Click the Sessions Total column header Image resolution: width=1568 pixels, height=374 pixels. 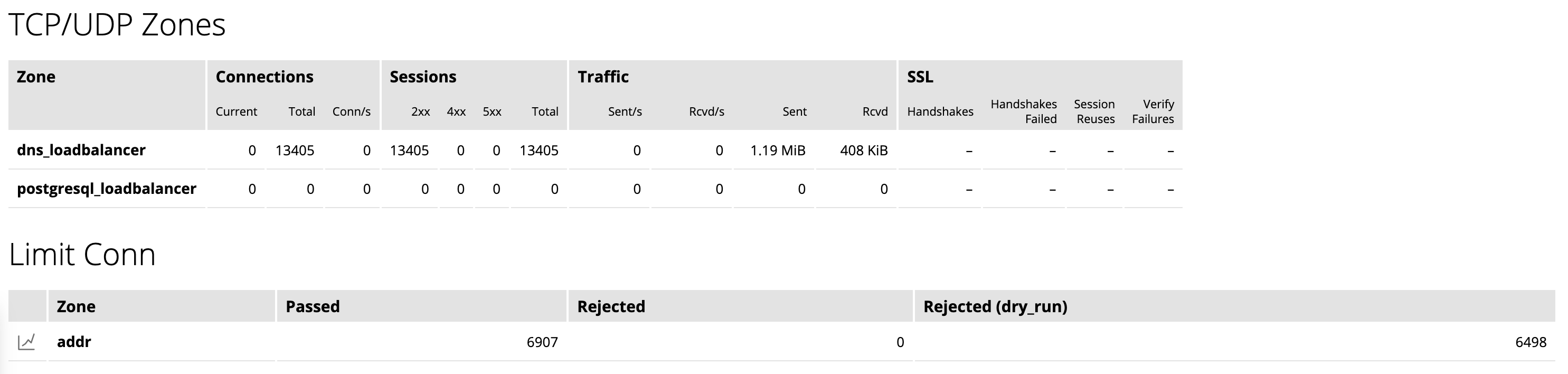point(545,111)
